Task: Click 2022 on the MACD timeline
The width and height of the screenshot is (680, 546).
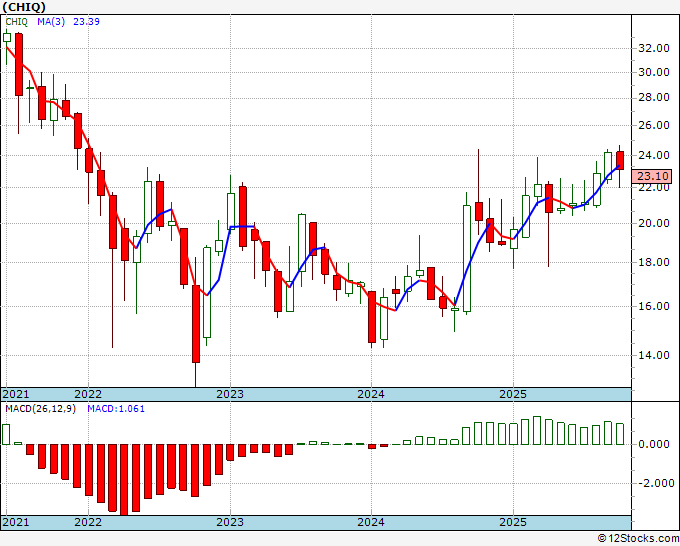Action: pyautogui.click(x=88, y=522)
